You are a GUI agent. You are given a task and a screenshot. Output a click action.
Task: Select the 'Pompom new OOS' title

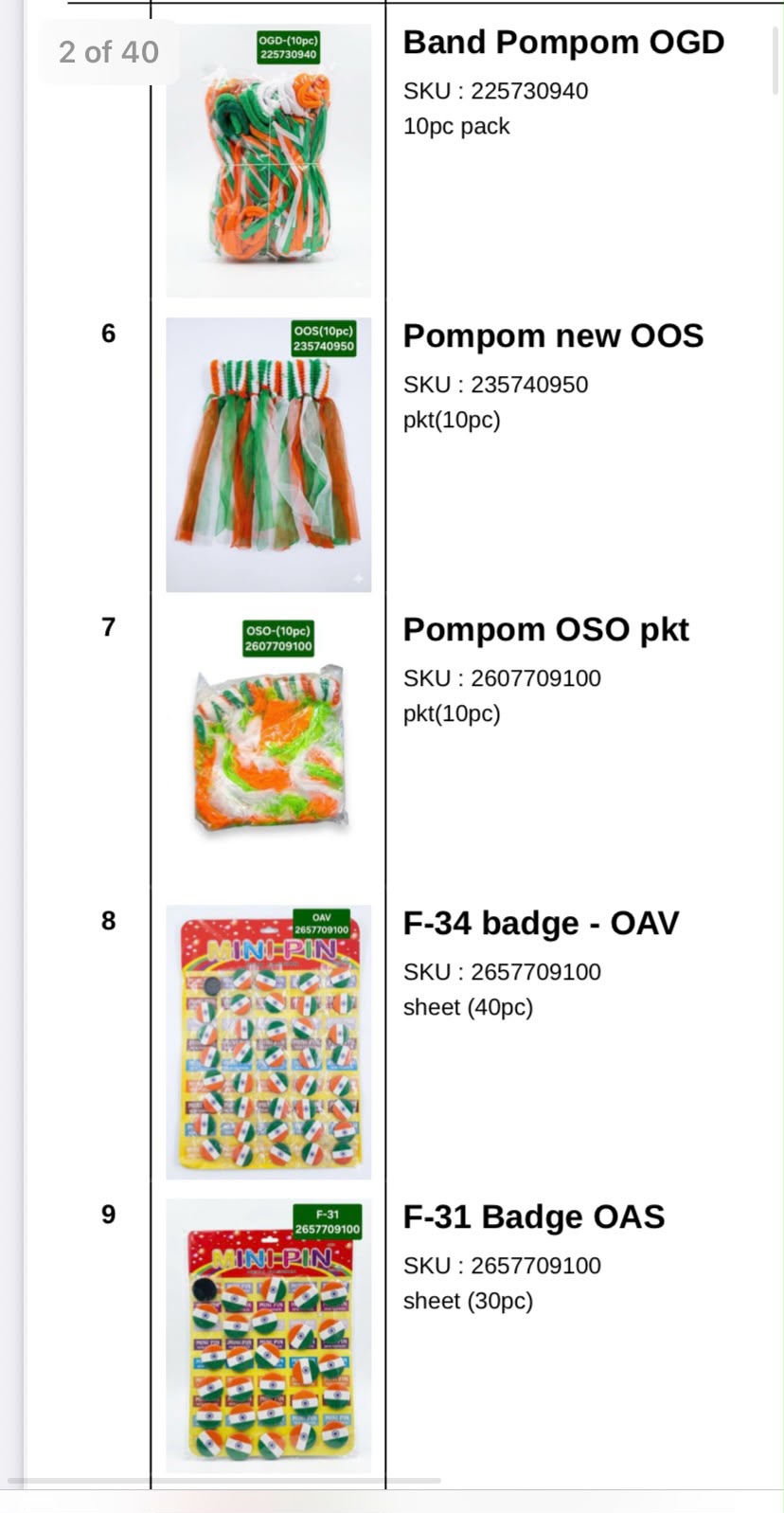pyautogui.click(x=553, y=336)
